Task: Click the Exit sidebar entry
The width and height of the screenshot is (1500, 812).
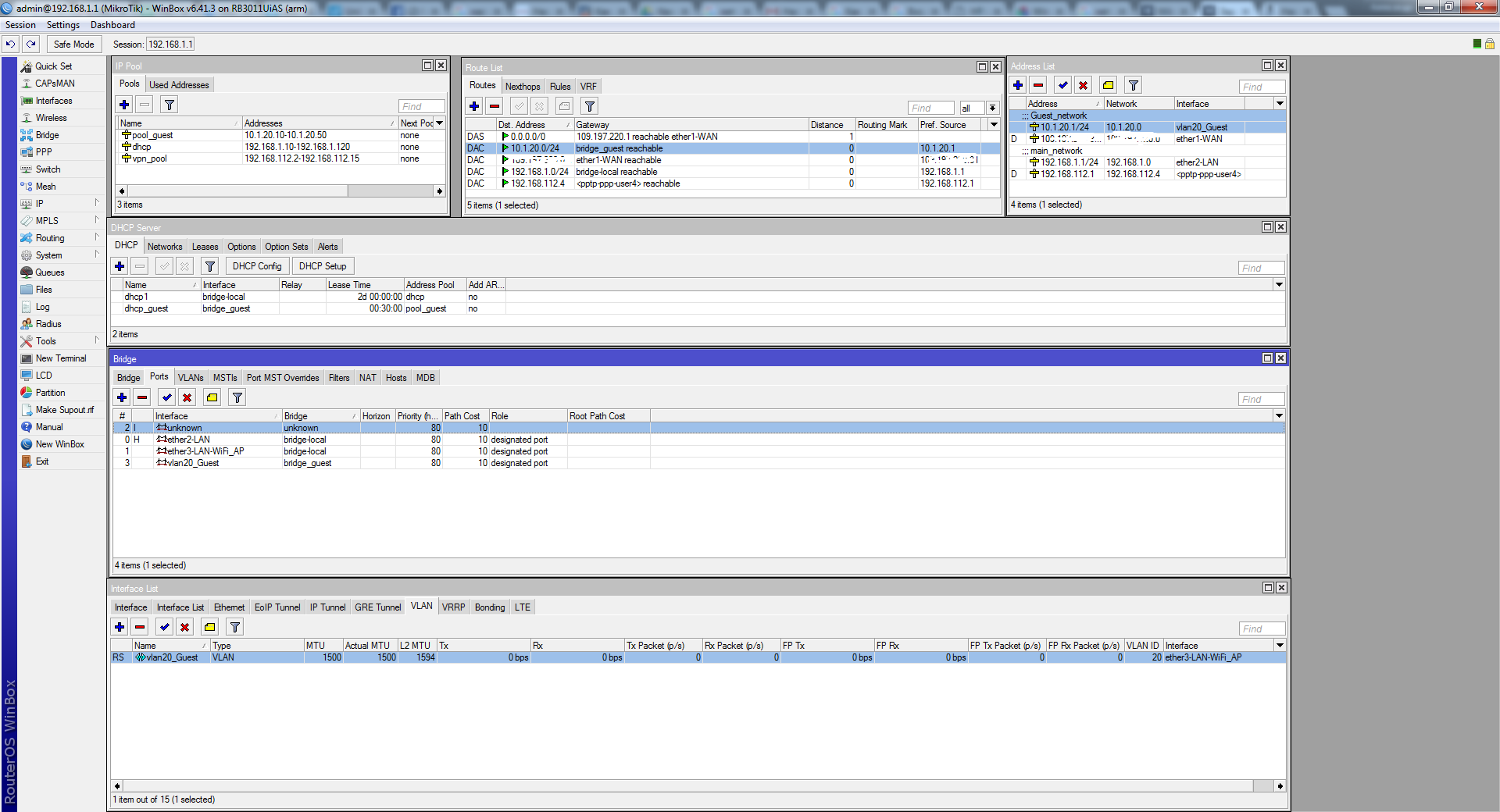Action: click(x=42, y=461)
